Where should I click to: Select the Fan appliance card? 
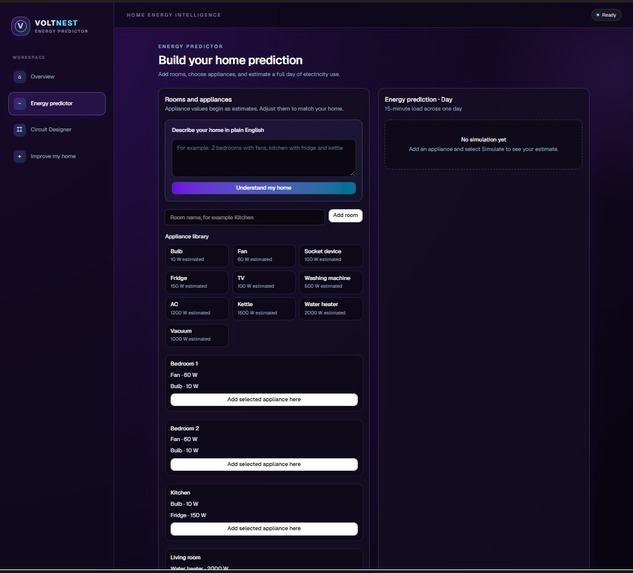click(264, 255)
